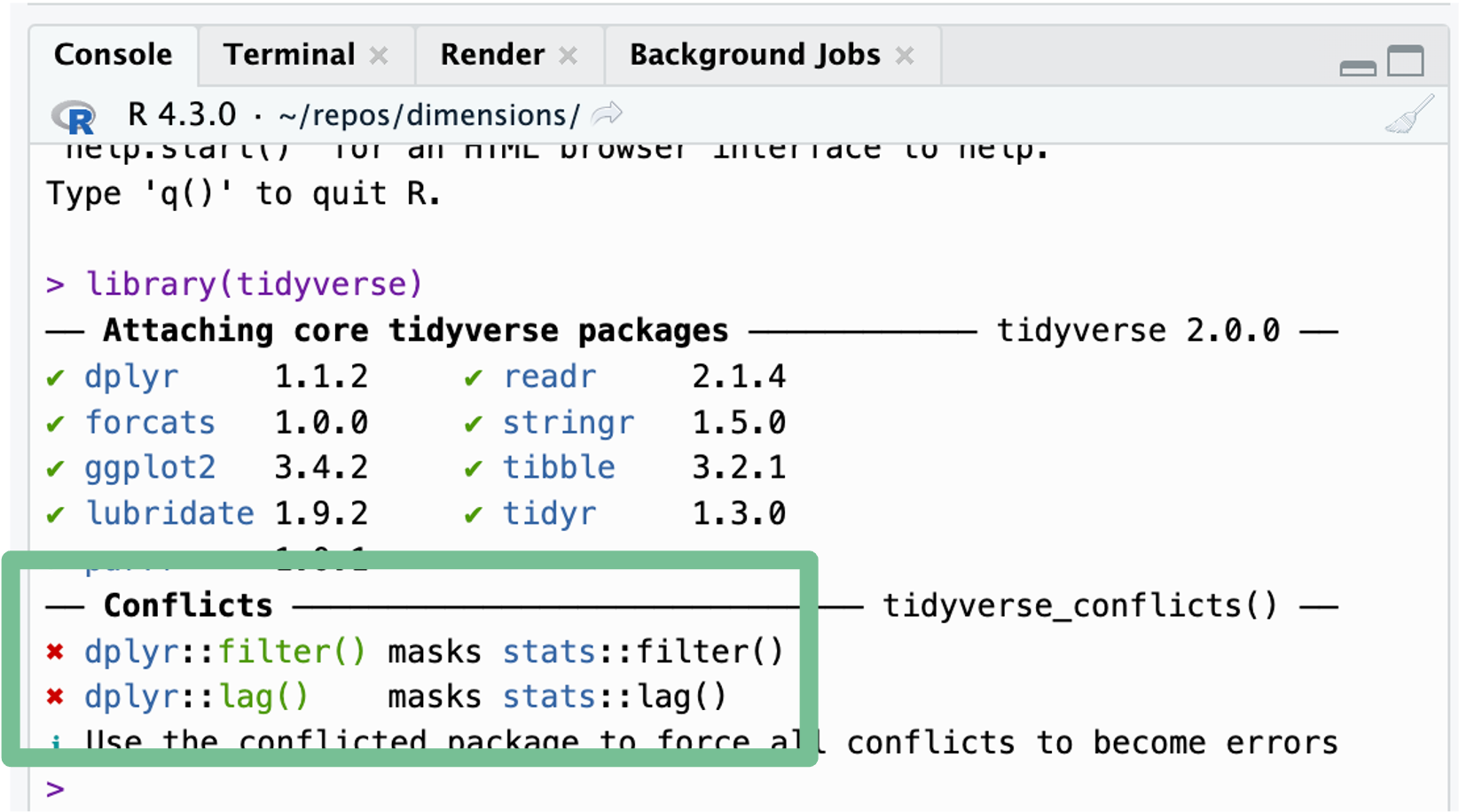This screenshot has height=812, width=1459.
Task: Minimize the console pane
Action: [1357, 67]
